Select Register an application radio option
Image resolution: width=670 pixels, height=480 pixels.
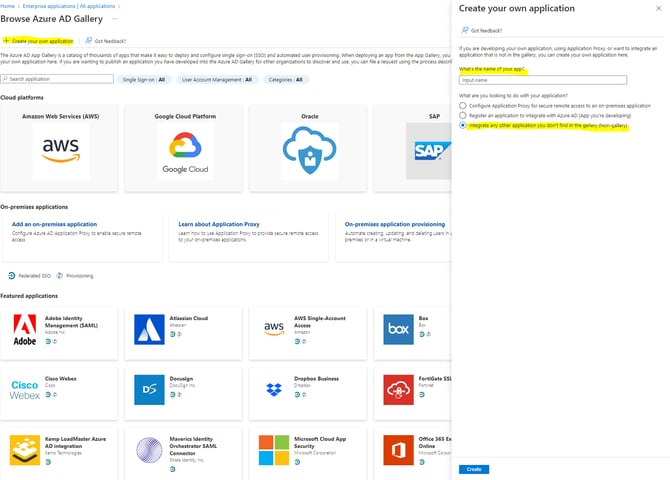click(463, 115)
